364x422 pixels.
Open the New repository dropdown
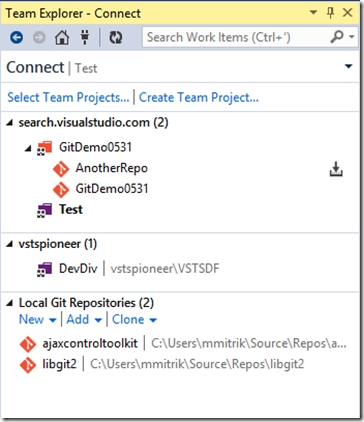click(38, 319)
